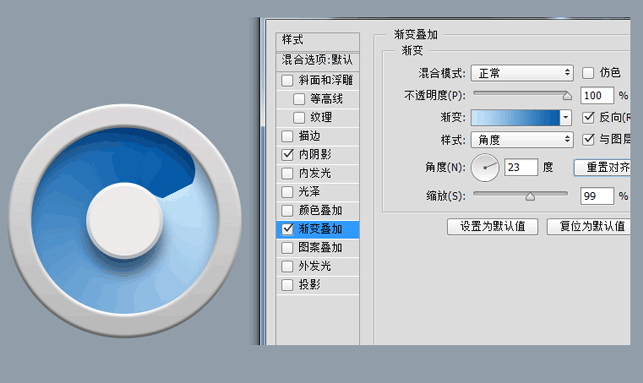The height and width of the screenshot is (383, 643).
Task: Select the 投影 list entry label
Action: pyautogui.click(x=309, y=285)
